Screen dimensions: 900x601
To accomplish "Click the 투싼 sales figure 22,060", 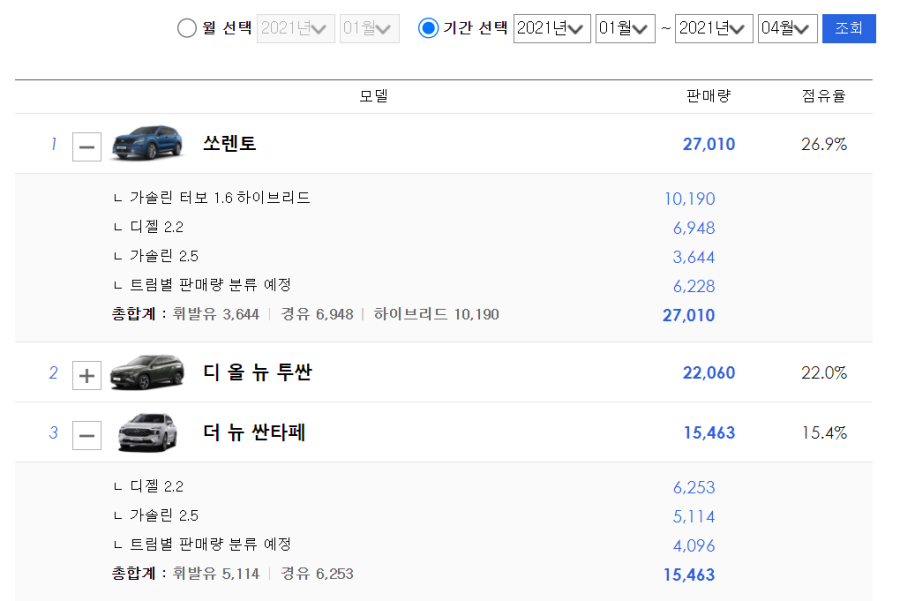I will [709, 373].
